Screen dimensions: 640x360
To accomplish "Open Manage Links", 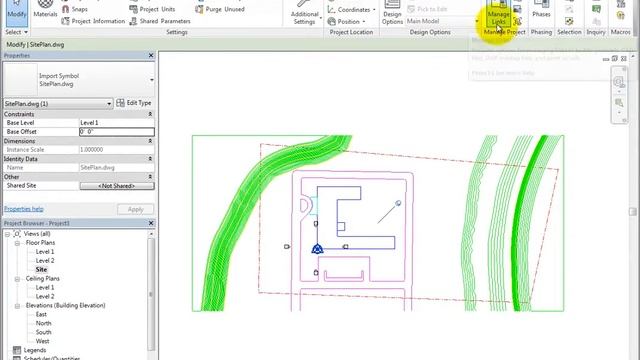I will [x=498, y=13].
